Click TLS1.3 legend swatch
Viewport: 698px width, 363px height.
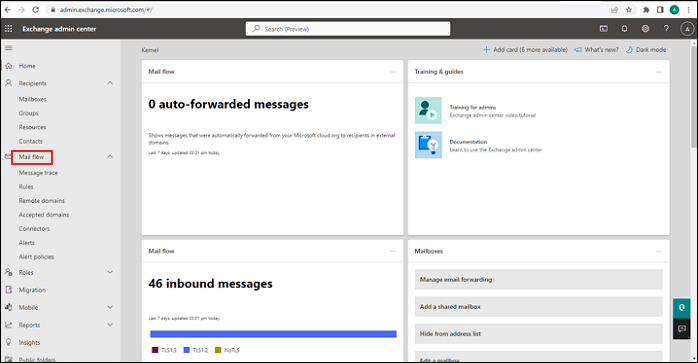pos(155,351)
